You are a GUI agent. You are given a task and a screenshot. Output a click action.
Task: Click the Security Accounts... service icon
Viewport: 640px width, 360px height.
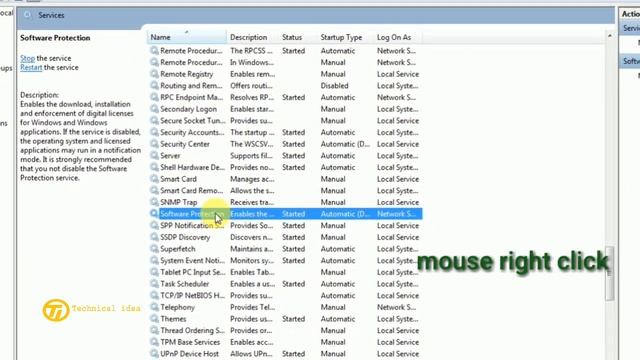tap(154, 132)
